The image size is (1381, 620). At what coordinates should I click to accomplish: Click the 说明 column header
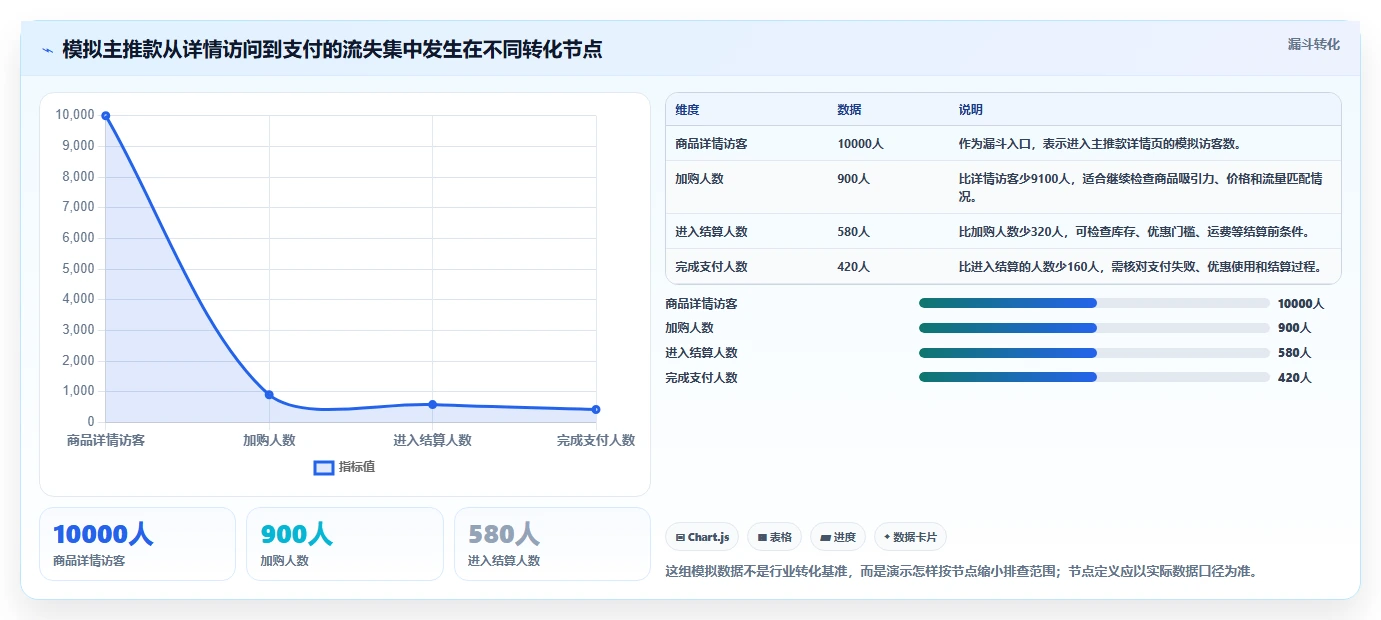[970, 110]
